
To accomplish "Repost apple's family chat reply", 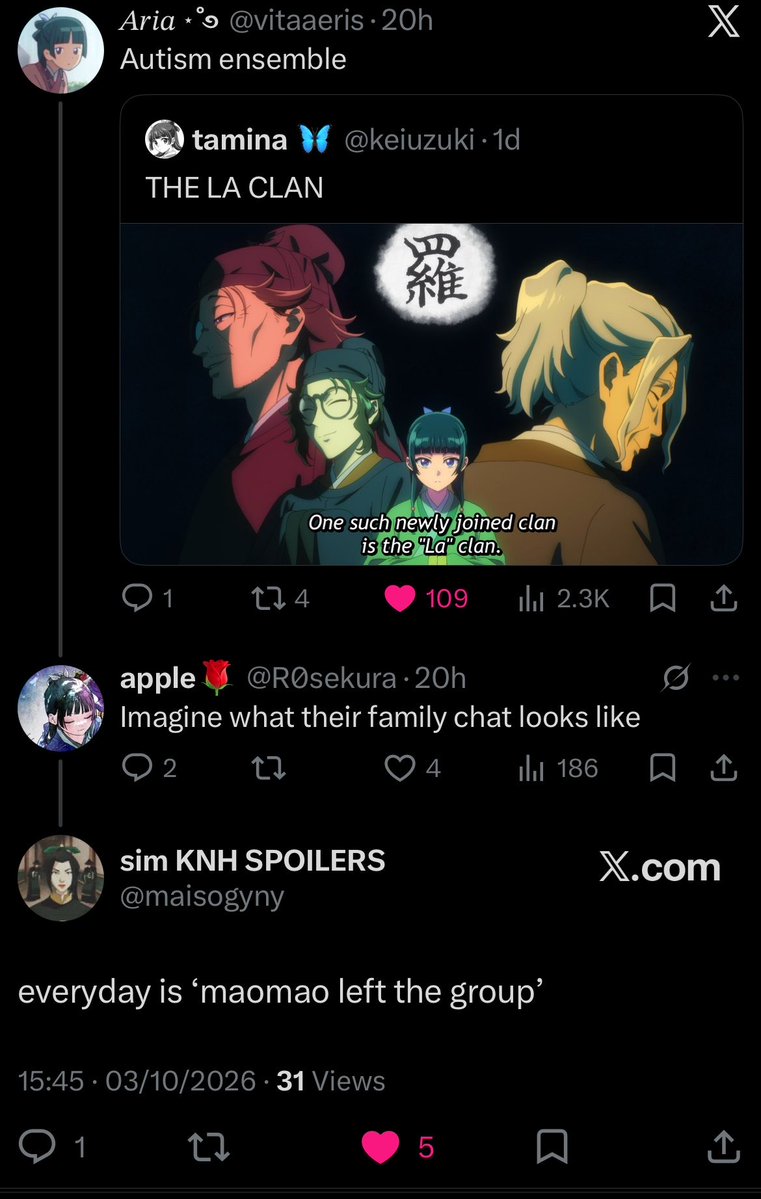I will 269,768.
